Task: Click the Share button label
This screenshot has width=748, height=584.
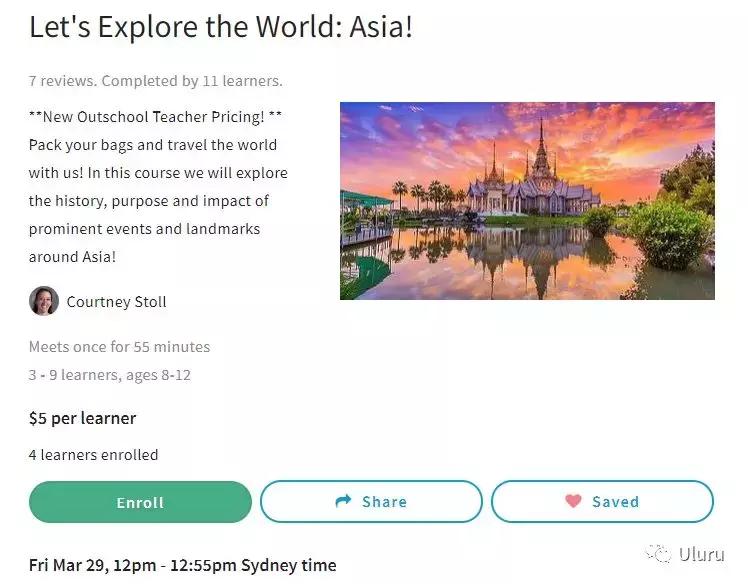Action: [x=384, y=502]
